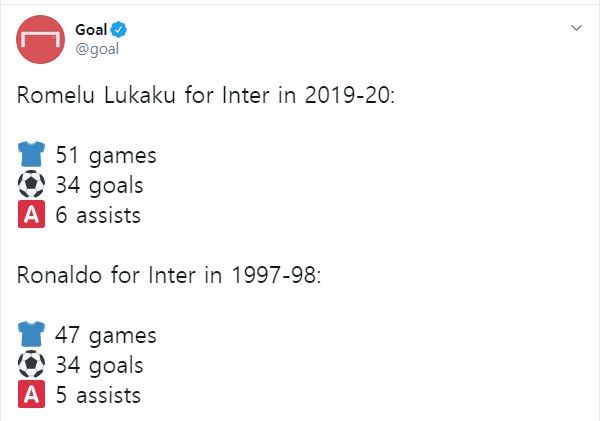Expand the tweet options chevron

pos(576,29)
